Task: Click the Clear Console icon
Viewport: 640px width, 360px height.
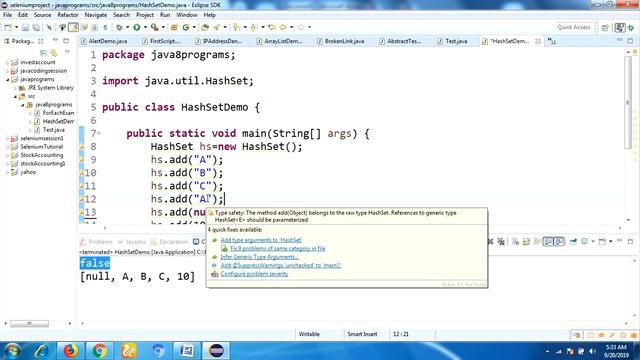Action: [516, 242]
